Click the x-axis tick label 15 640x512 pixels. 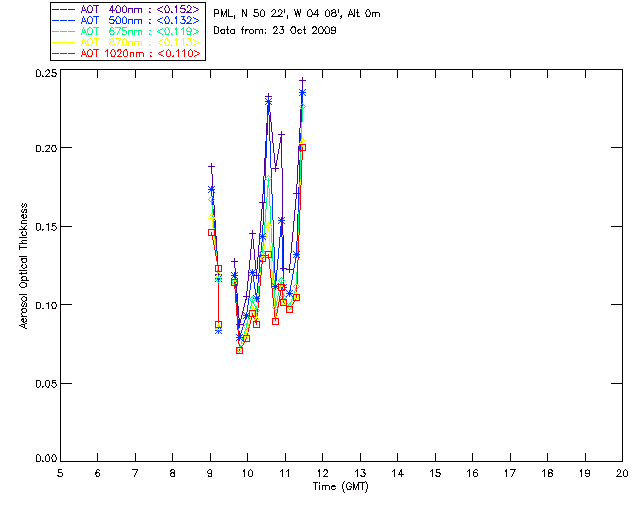point(435,473)
